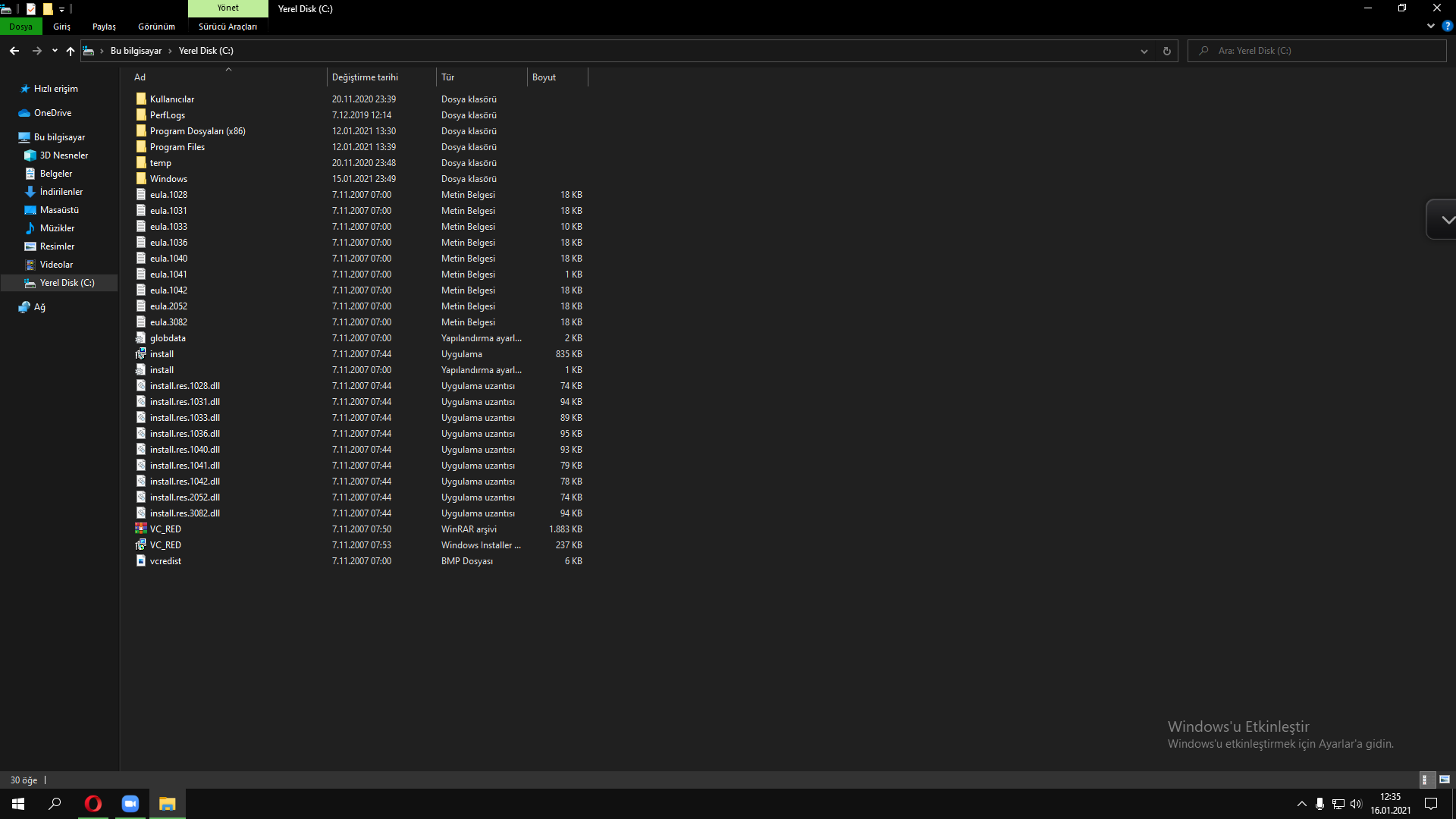Open the Zoom app in the taskbar
The width and height of the screenshot is (1456, 819).
pos(130,804)
